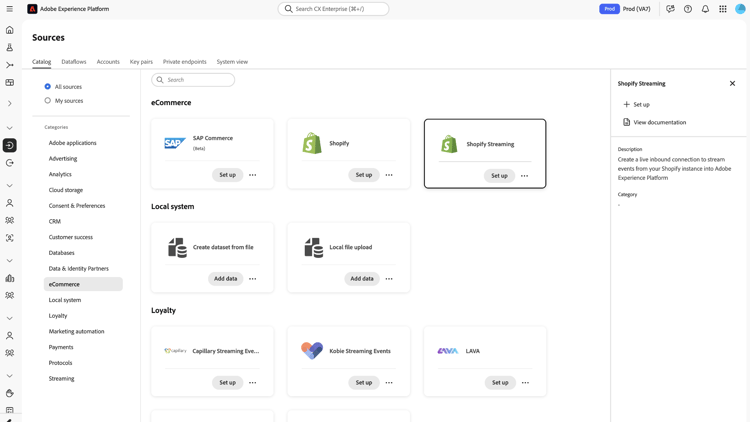Open more options for Shopify card
The image size is (750, 422).
click(389, 175)
